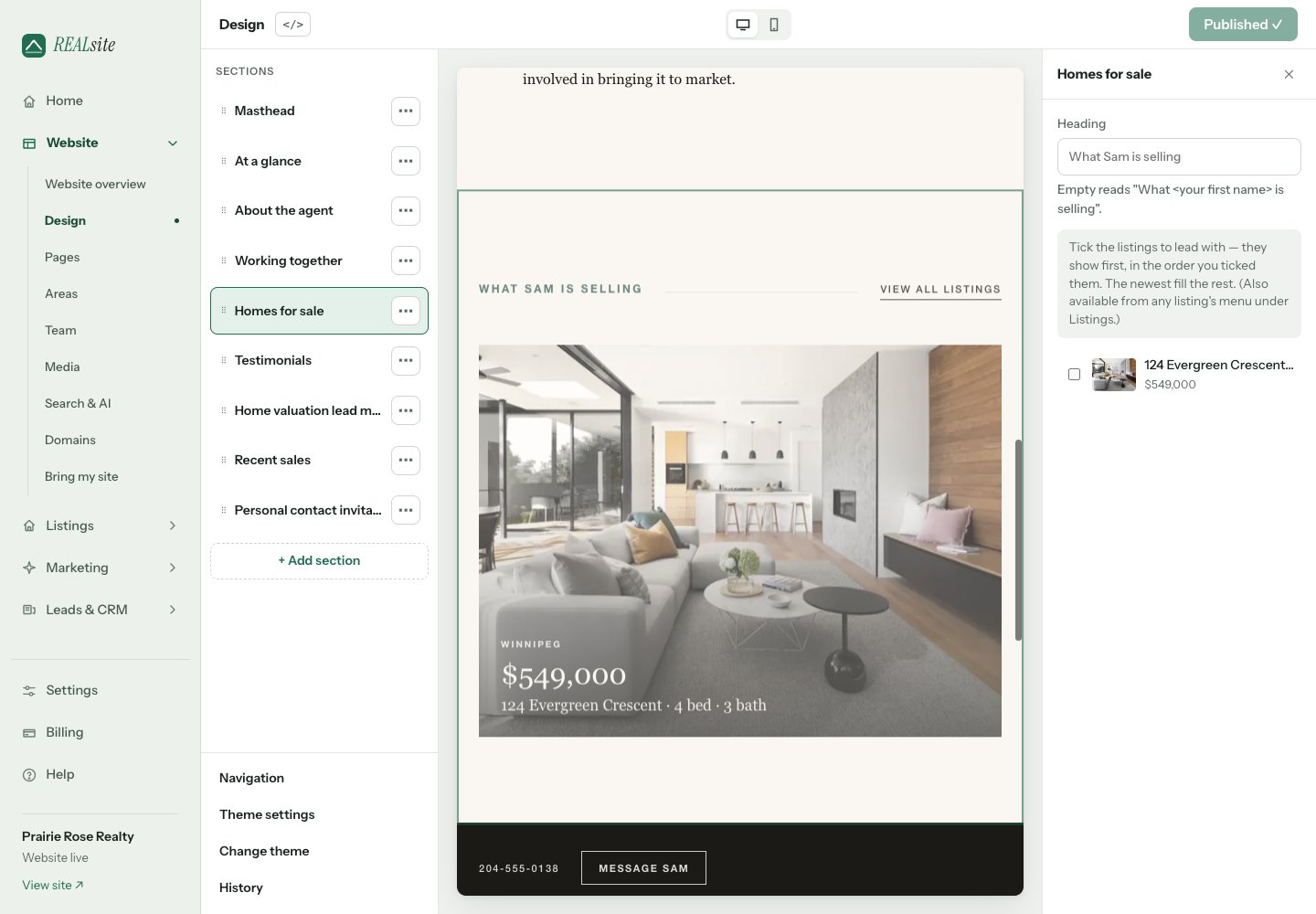Follow View all listings link in preview
Screen dimensions: 1316x914
tap(940, 289)
